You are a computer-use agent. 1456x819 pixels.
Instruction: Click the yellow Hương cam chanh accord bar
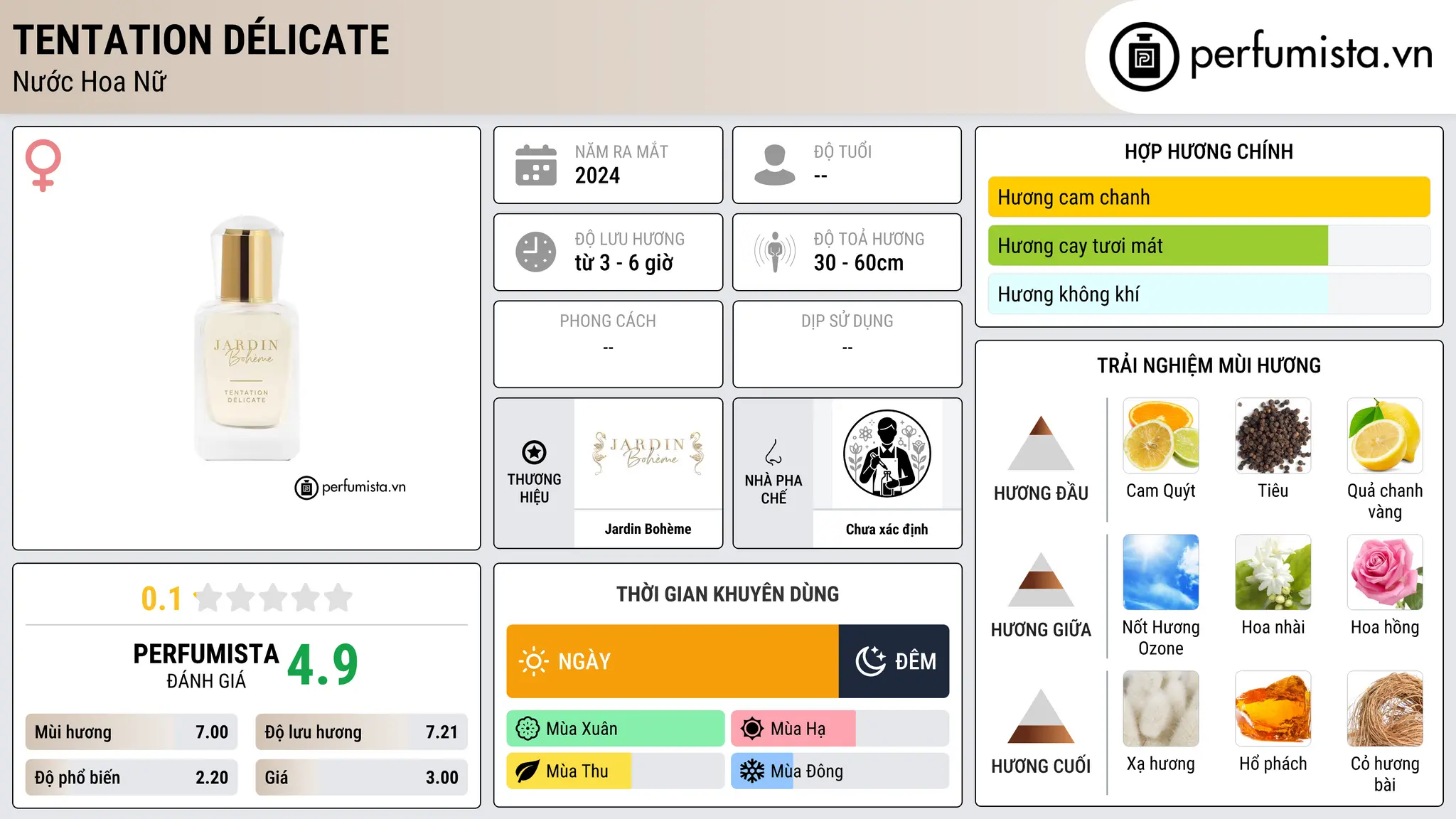tap(1209, 197)
